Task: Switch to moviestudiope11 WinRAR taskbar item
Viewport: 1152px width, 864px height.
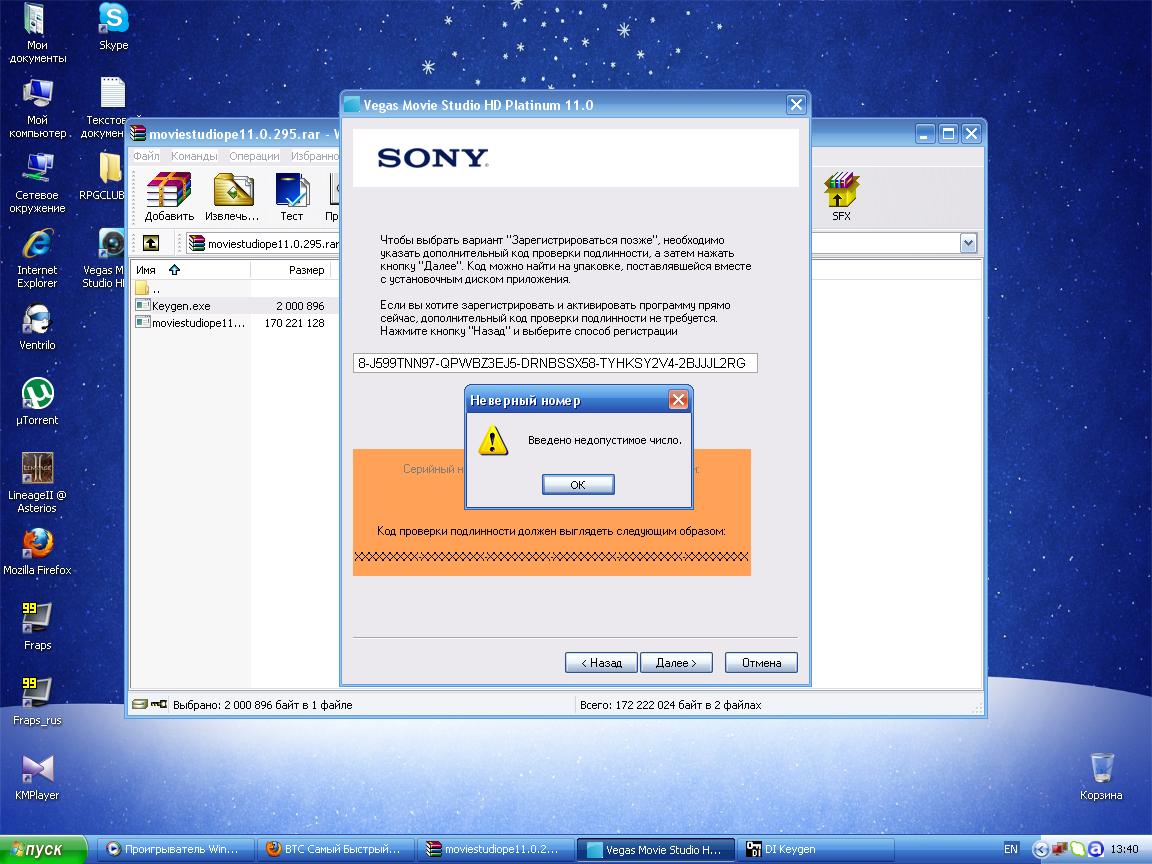Action: click(x=494, y=849)
